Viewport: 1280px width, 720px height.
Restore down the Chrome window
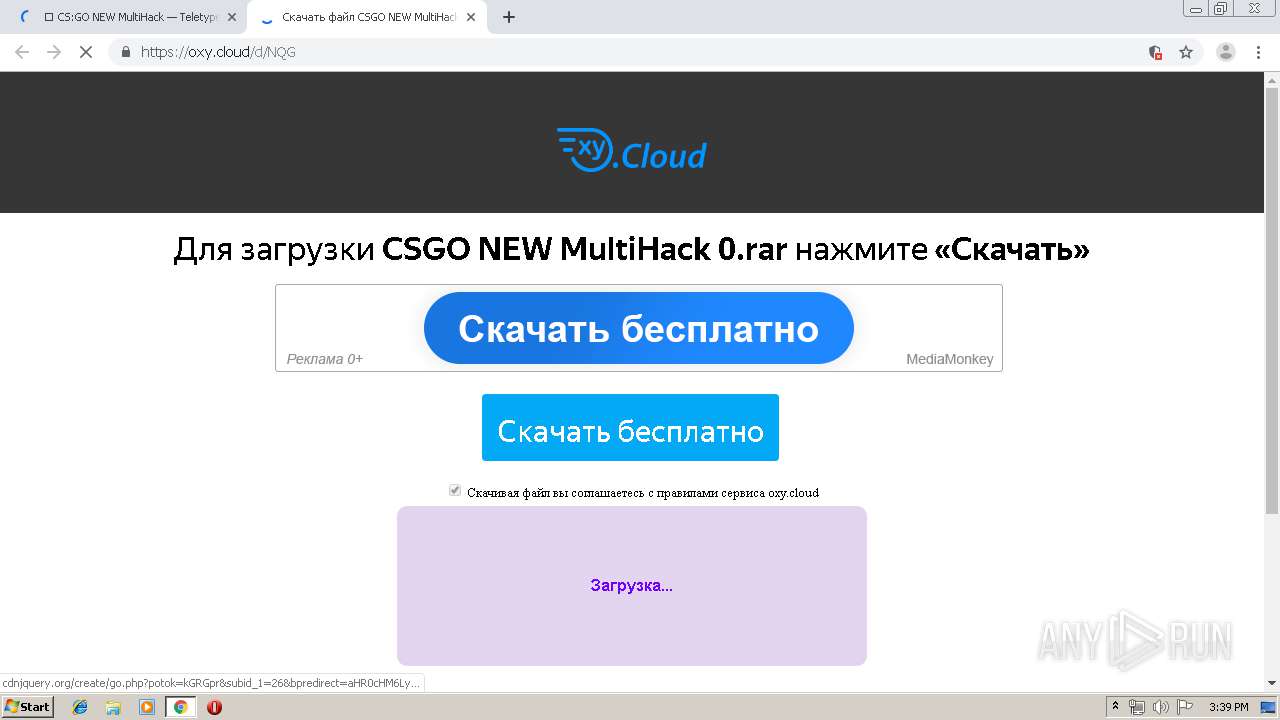[x=1221, y=8]
